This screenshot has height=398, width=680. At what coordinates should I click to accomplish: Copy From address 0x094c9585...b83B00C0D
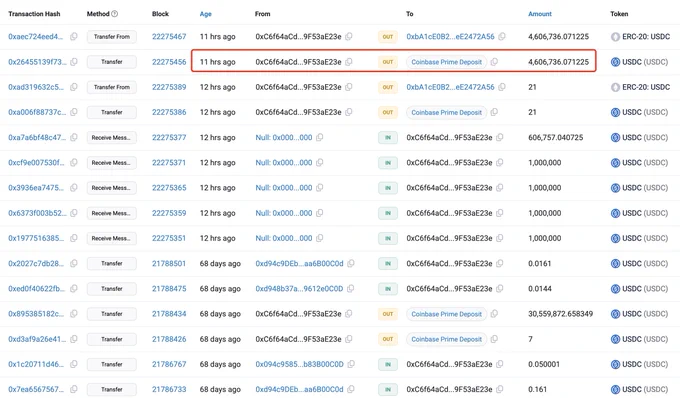click(351, 364)
